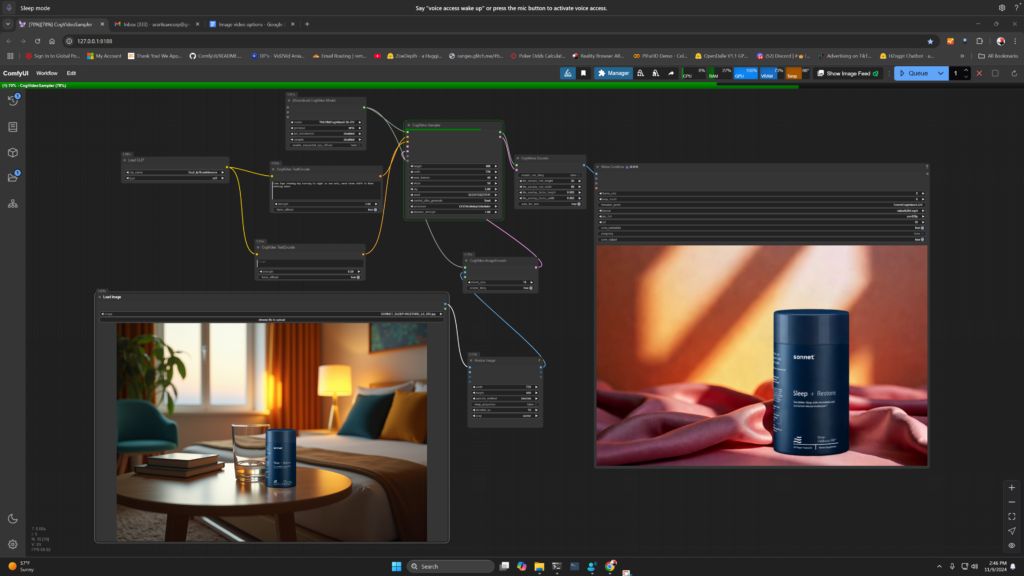Open the My Account bookmark
The height and width of the screenshot is (576, 1024).
coord(104,56)
